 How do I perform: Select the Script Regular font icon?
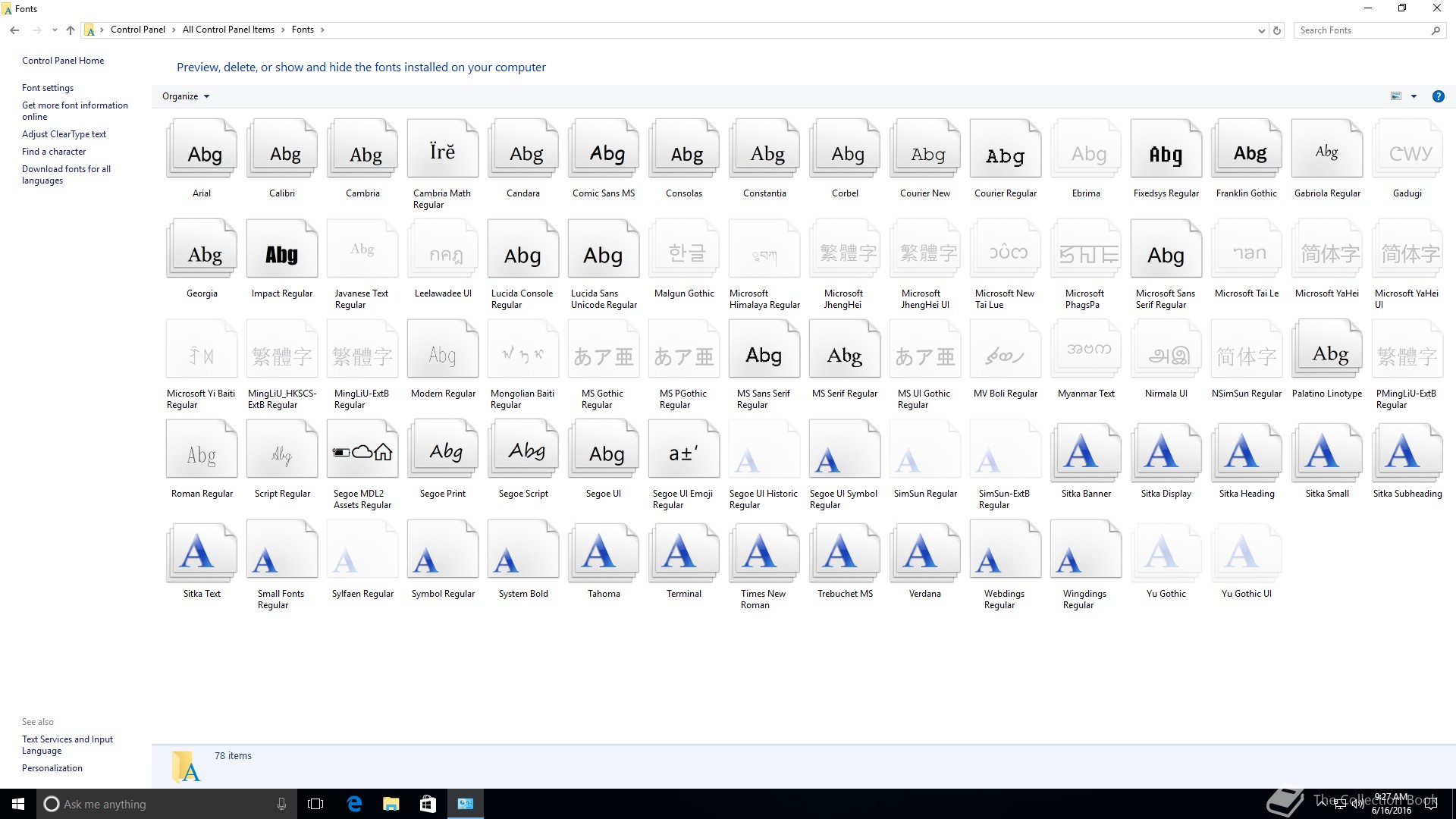pos(282,450)
